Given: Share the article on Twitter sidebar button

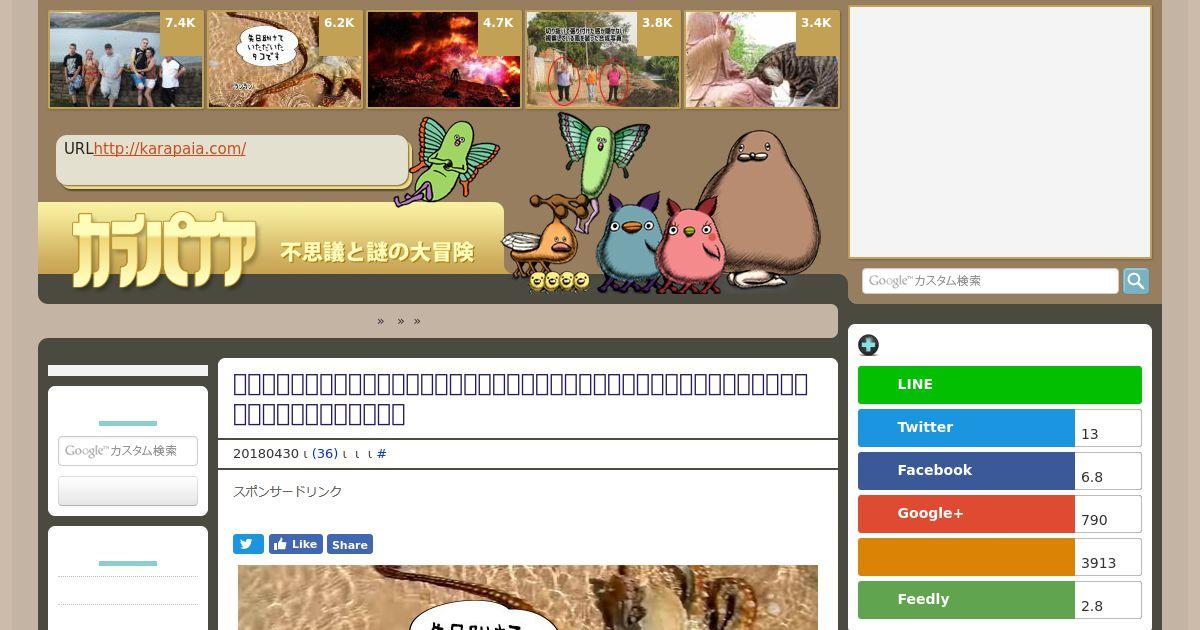Looking at the screenshot, I should pos(966,428).
